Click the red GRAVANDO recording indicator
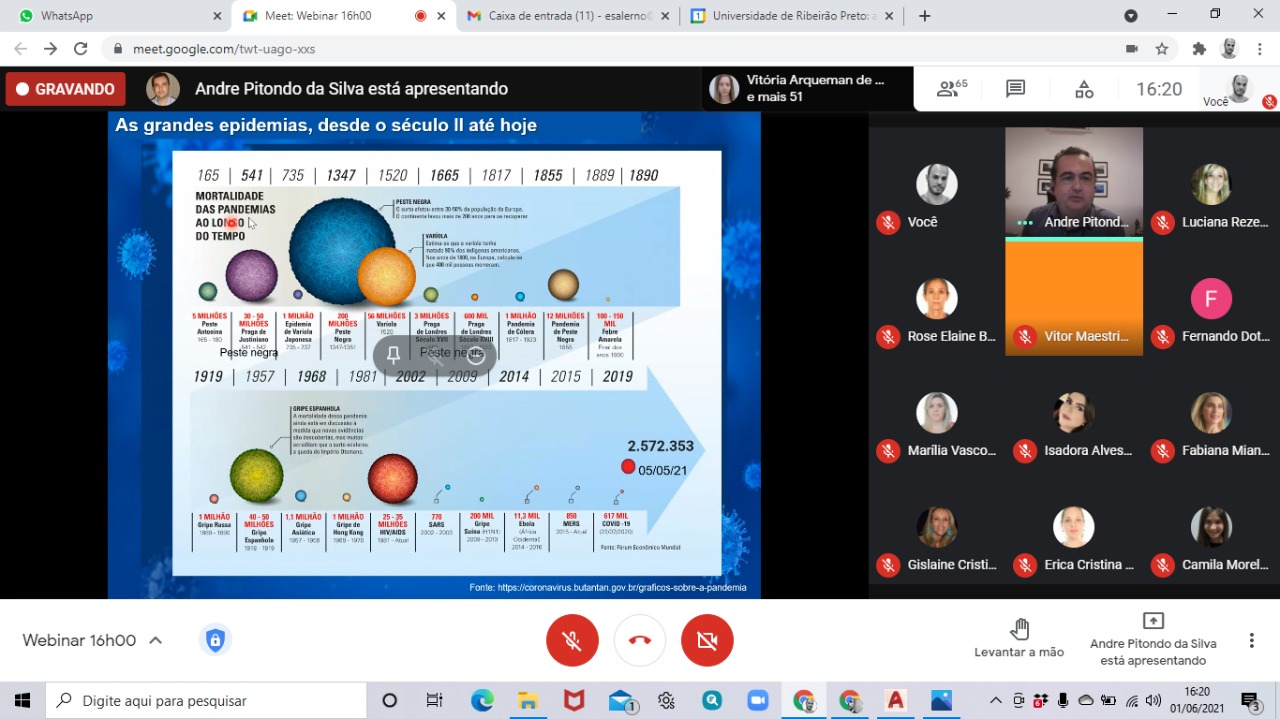Image resolution: width=1280 pixels, height=719 pixels. pos(65,89)
